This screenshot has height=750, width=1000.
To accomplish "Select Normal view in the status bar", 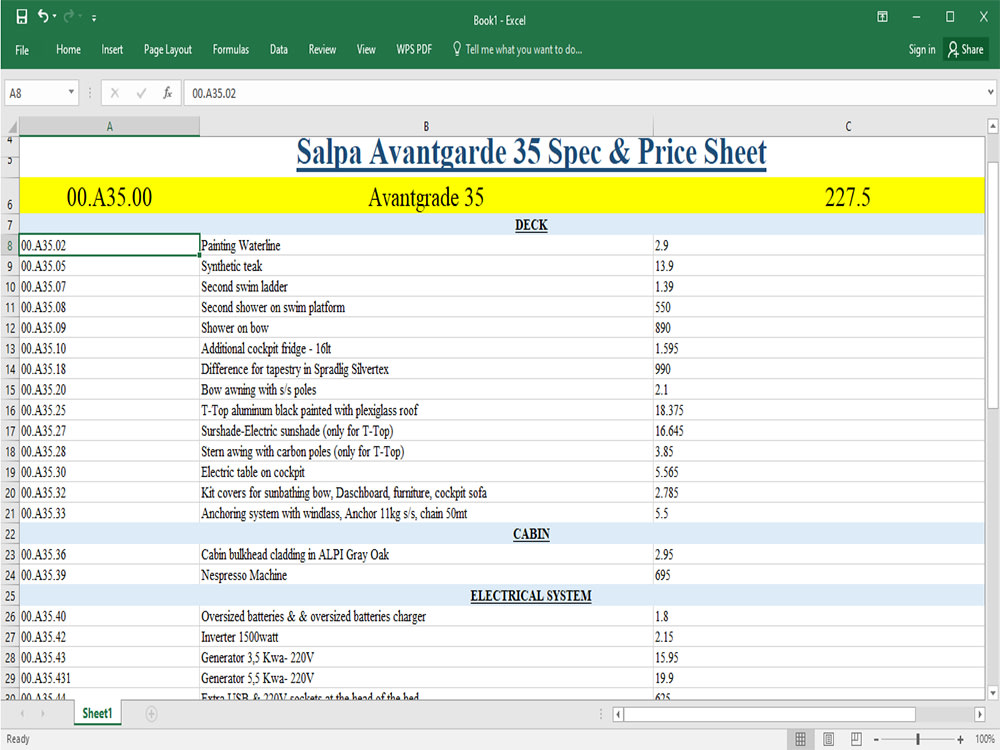I will click(801, 738).
